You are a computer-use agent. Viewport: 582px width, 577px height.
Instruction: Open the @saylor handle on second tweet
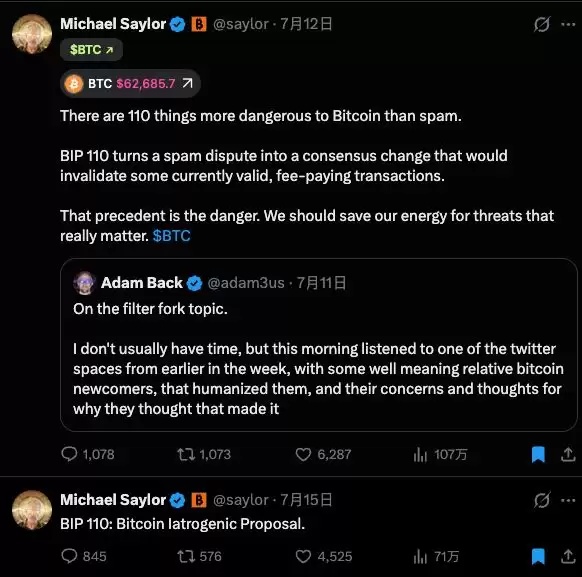pyautogui.click(x=241, y=500)
